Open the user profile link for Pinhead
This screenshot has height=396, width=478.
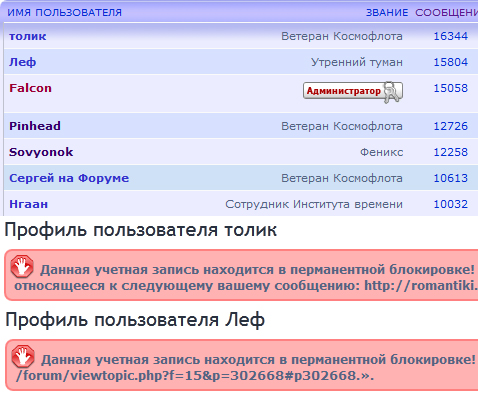click(x=35, y=126)
